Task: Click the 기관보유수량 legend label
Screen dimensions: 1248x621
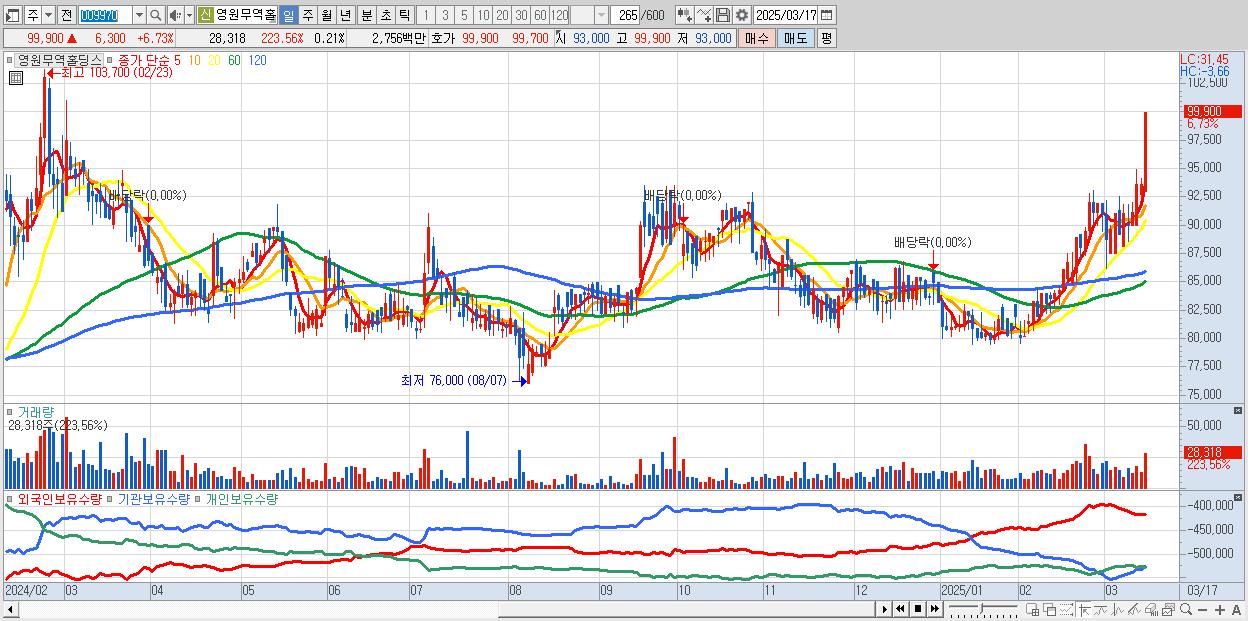Action: [153, 498]
